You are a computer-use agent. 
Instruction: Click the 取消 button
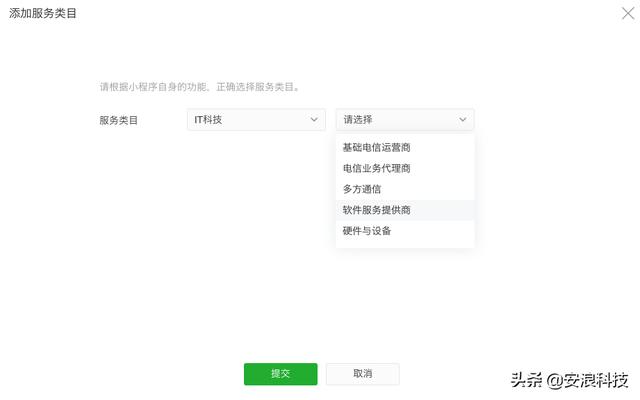pyautogui.click(x=362, y=374)
